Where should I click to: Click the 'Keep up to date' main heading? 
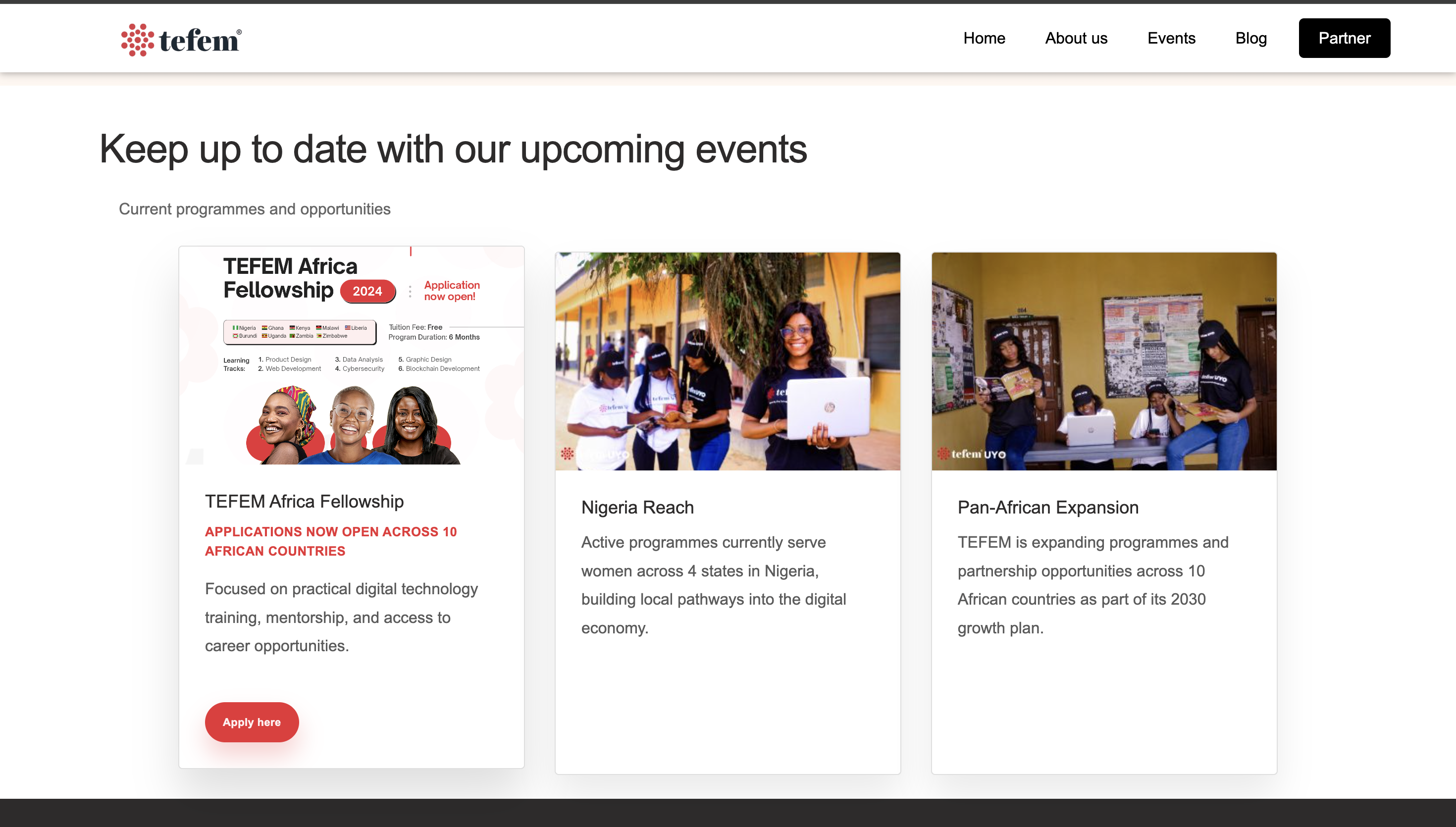coord(453,149)
